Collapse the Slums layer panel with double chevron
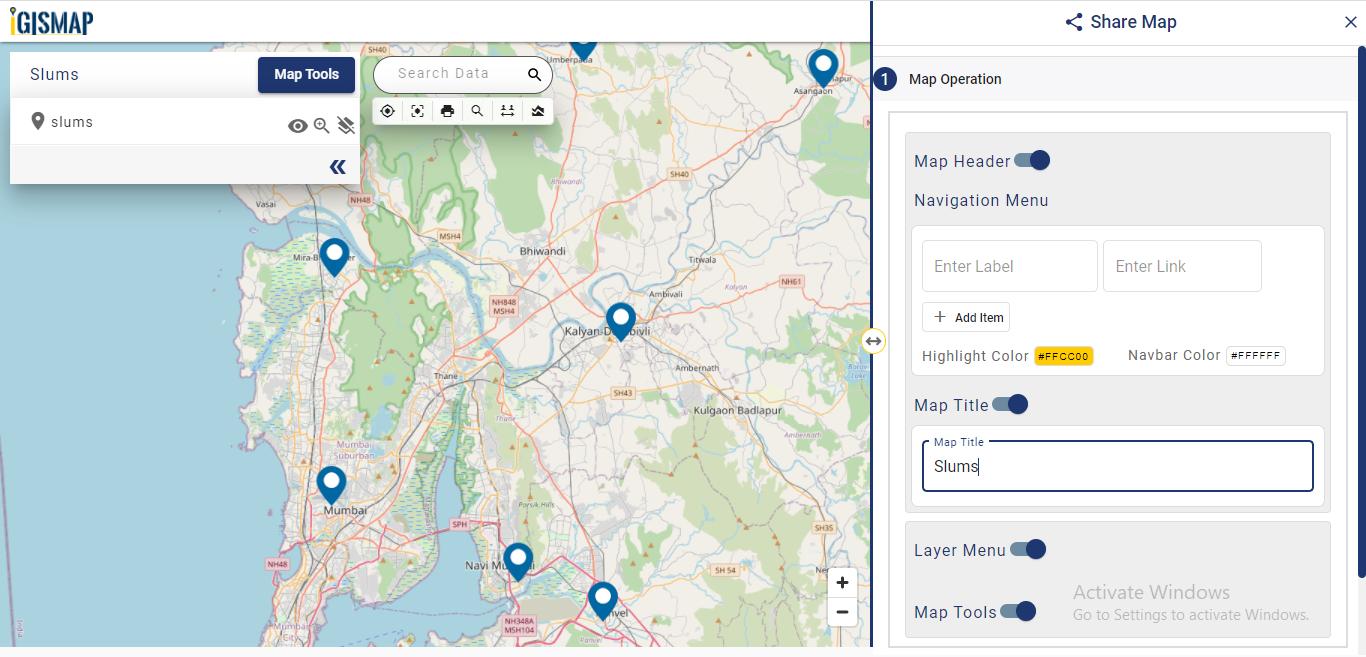The height and width of the screenshot is (657, 1366). click(338, 166)
